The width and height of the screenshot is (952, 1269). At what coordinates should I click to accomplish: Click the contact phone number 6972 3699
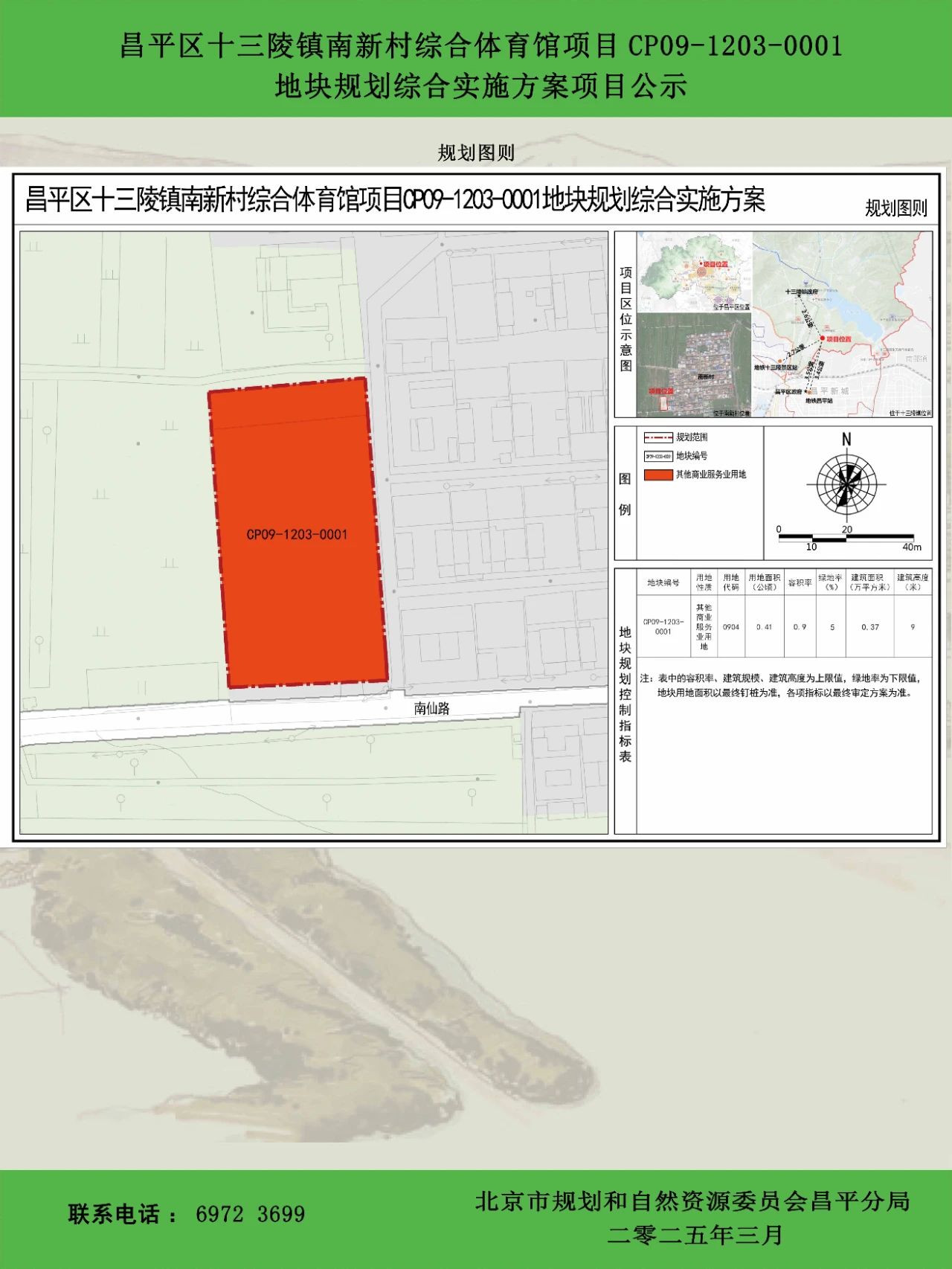pyautogui.click(x=250, y=1214)
